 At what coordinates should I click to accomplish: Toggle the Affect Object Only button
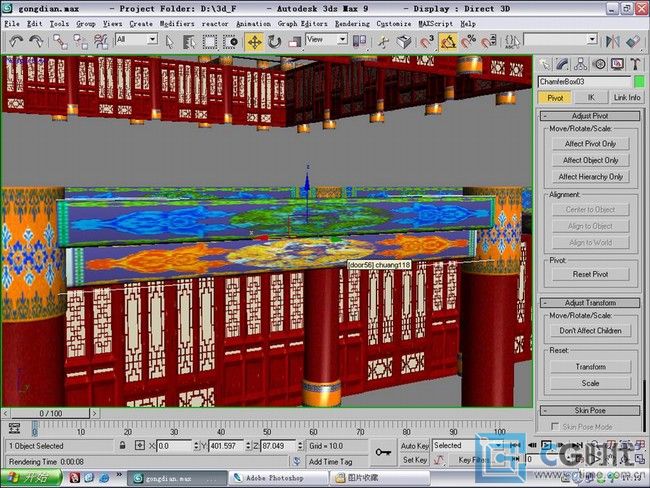click(x=590, y=160)
